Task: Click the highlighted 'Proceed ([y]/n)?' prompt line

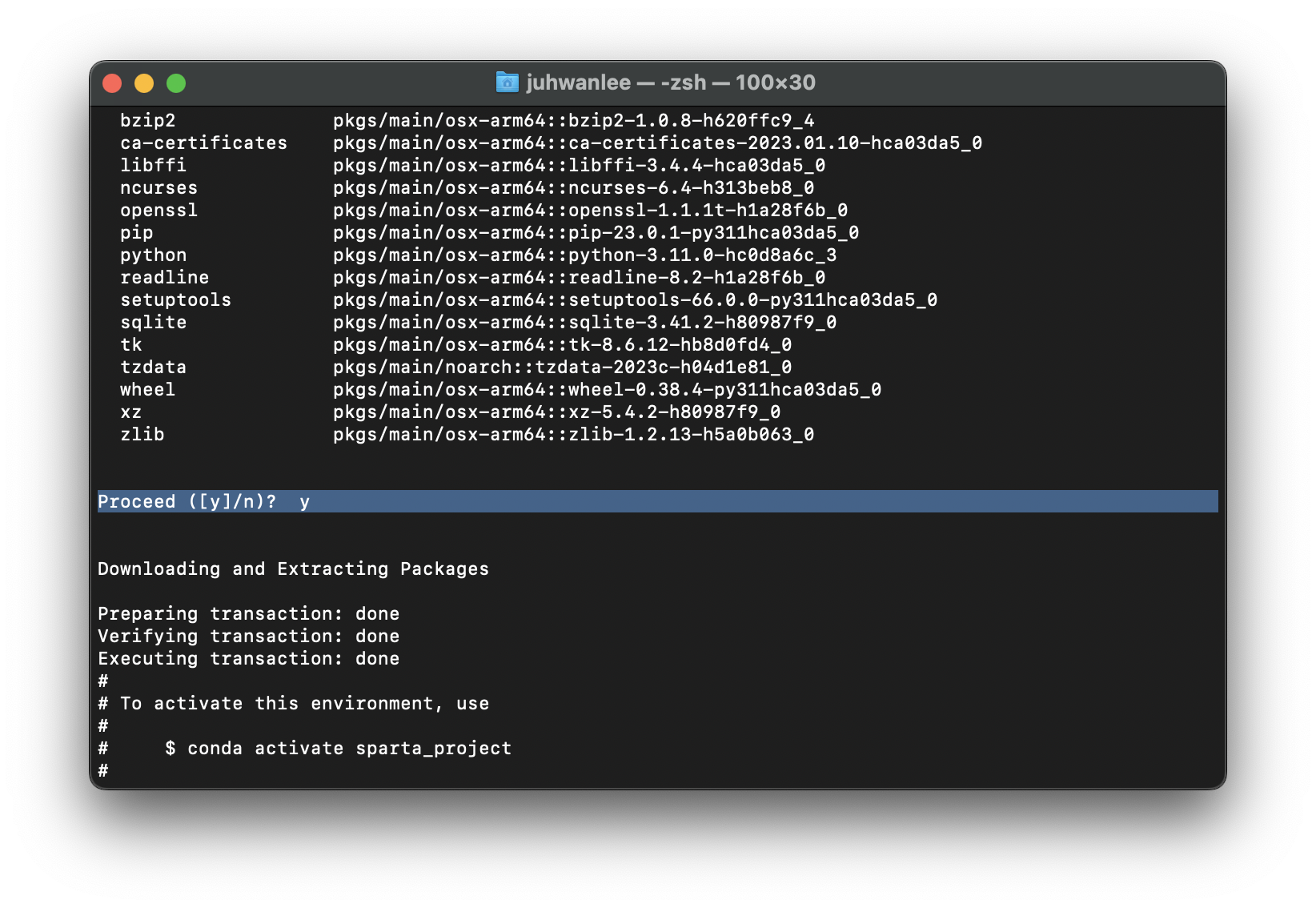Action: pos(657,501)
